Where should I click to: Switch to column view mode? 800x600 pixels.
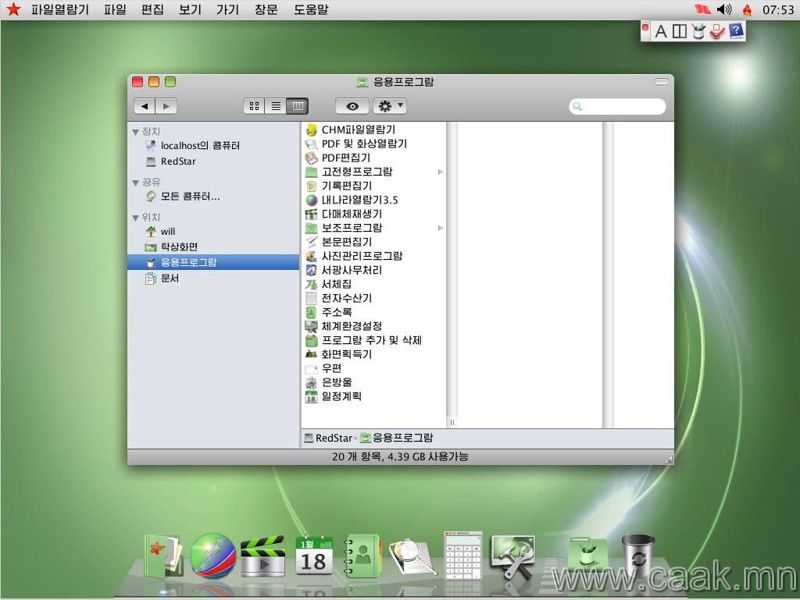coord(297,106)
